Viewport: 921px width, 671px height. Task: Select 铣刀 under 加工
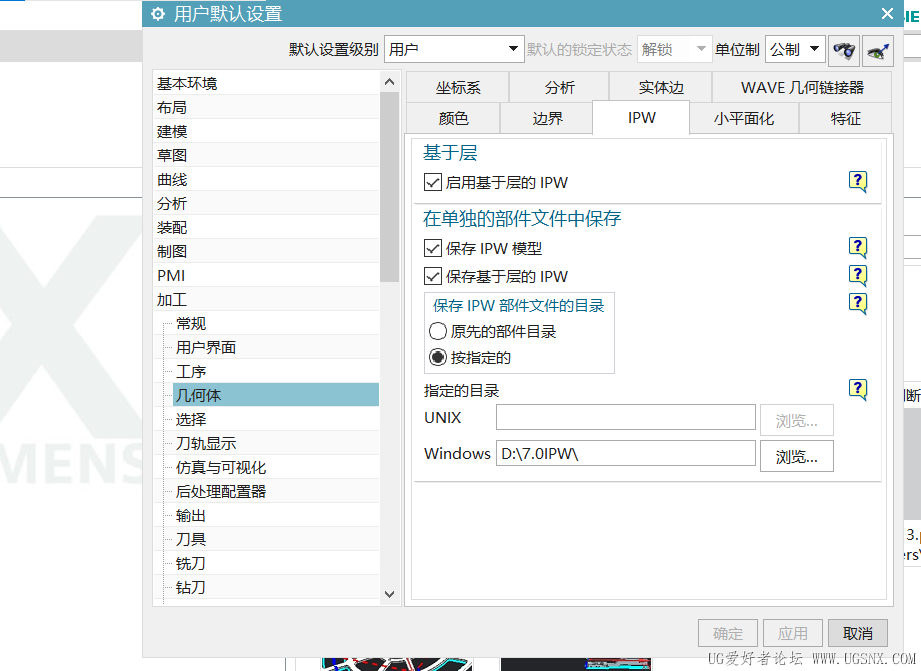276,563
